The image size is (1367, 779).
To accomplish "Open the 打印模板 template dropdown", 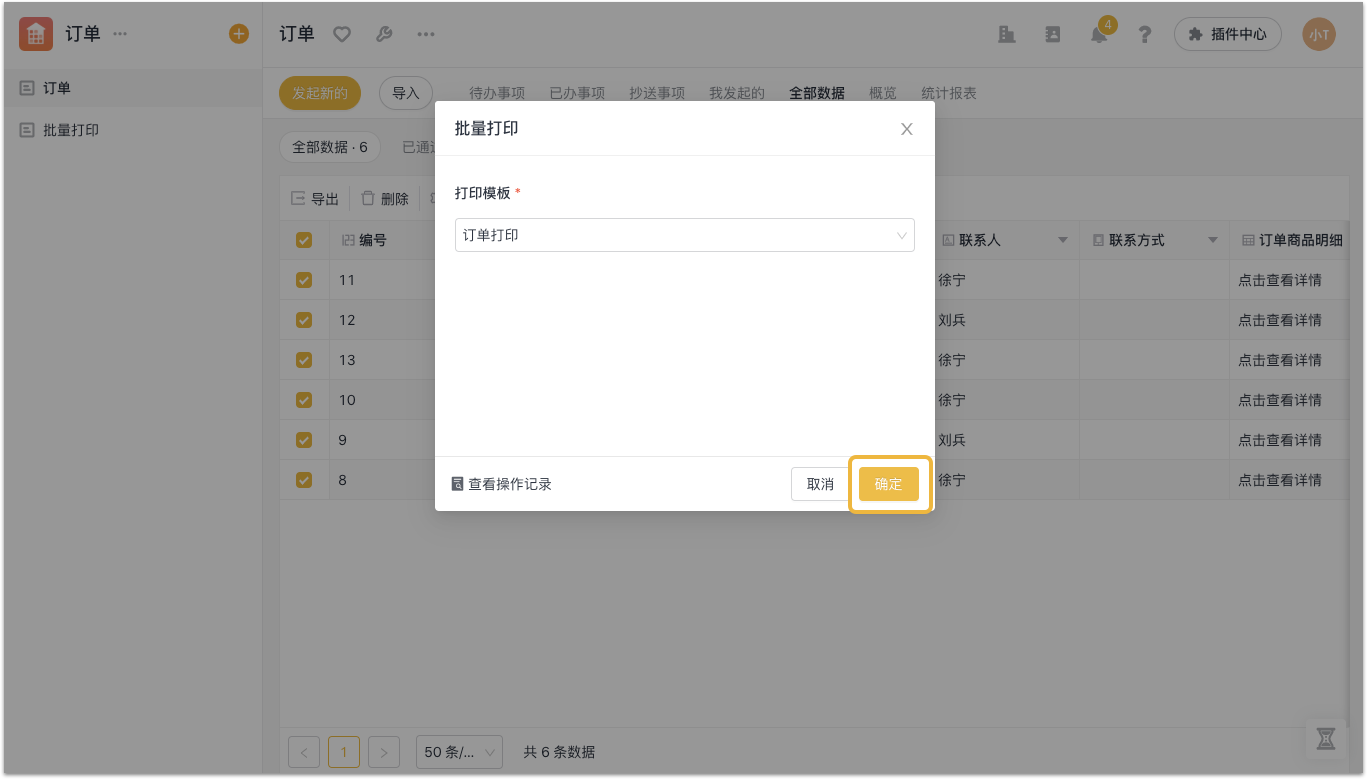I will (685, 235).
